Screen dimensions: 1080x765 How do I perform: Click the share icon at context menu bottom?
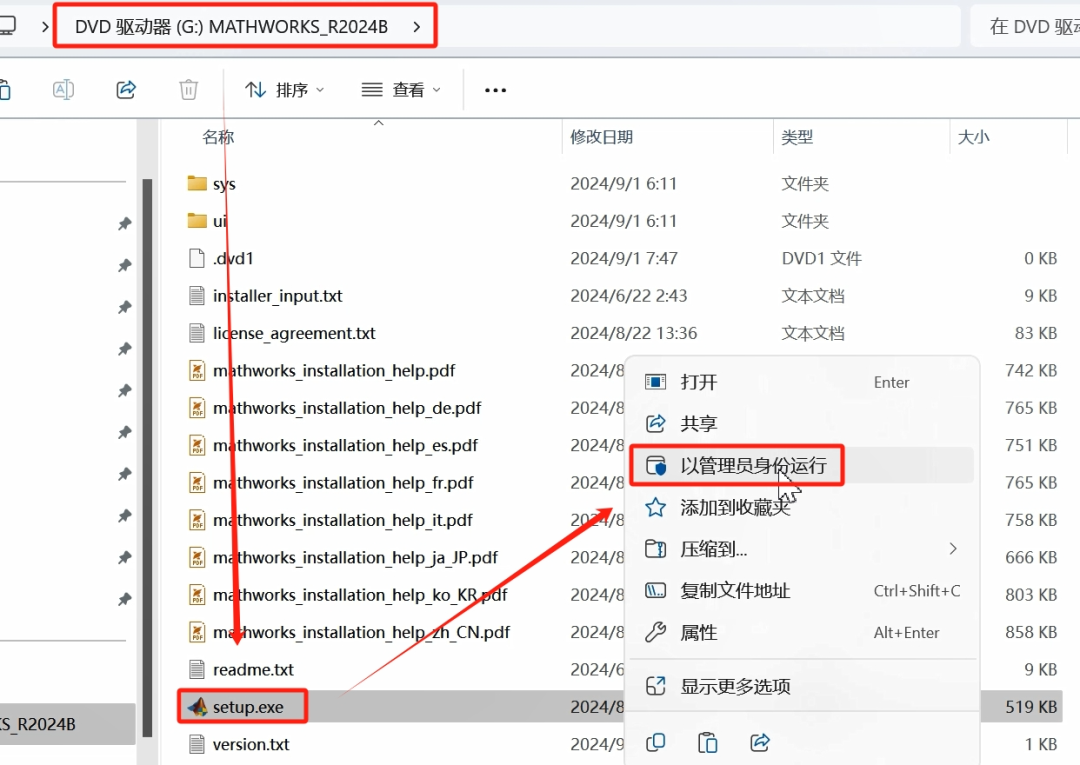[760, 742]
